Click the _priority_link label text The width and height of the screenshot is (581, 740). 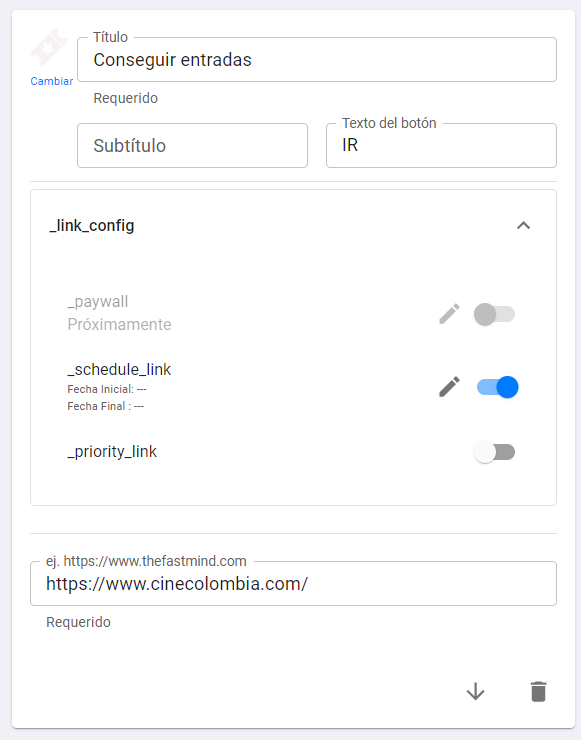point(112,451)
